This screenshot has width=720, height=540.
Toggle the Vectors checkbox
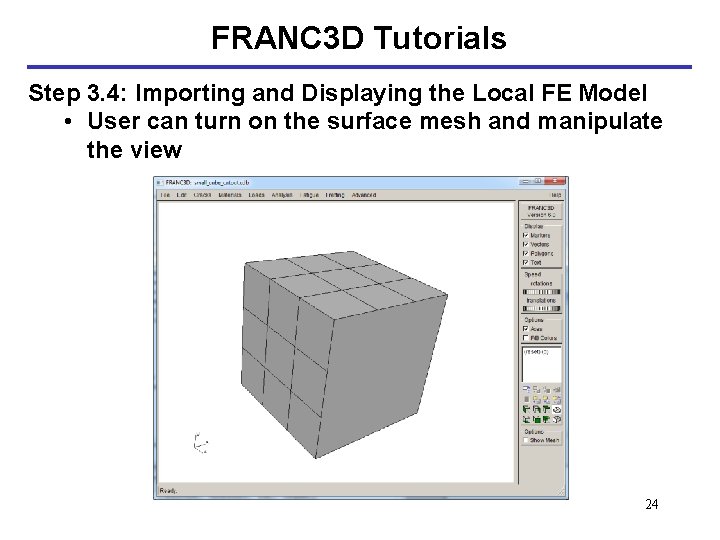526,244
